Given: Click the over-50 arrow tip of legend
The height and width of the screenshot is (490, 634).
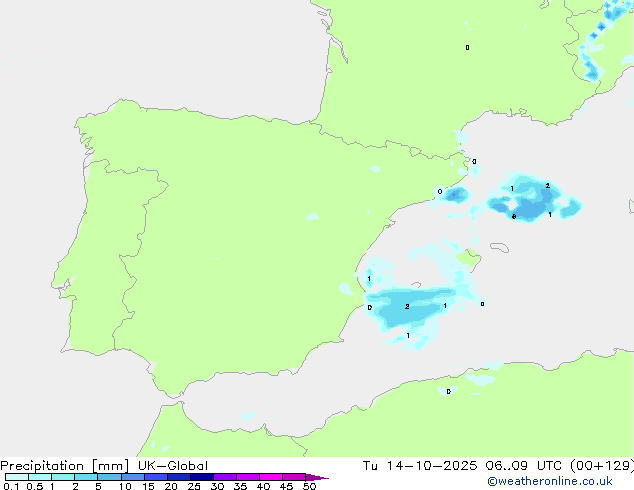Looking at the screenshot, I should 317,477.
